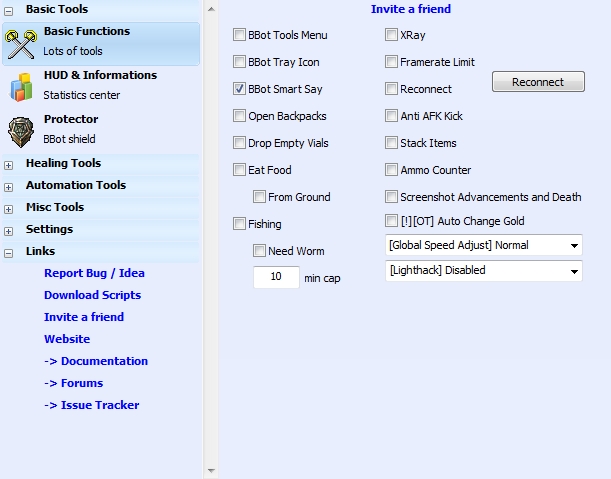Enable Anti AFK Kick option

392,116
